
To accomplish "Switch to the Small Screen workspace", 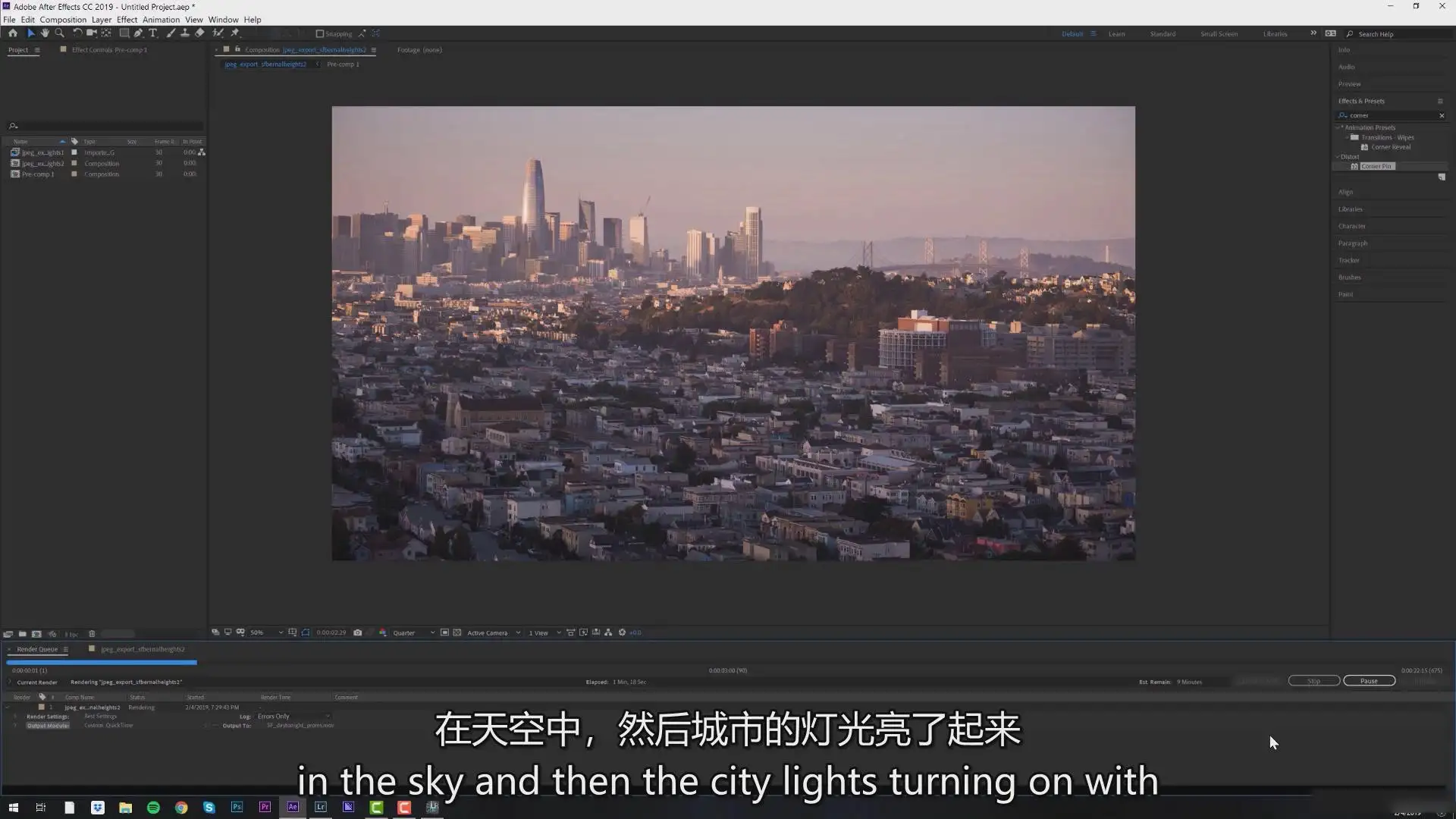I will click(x=1219, y=34).
